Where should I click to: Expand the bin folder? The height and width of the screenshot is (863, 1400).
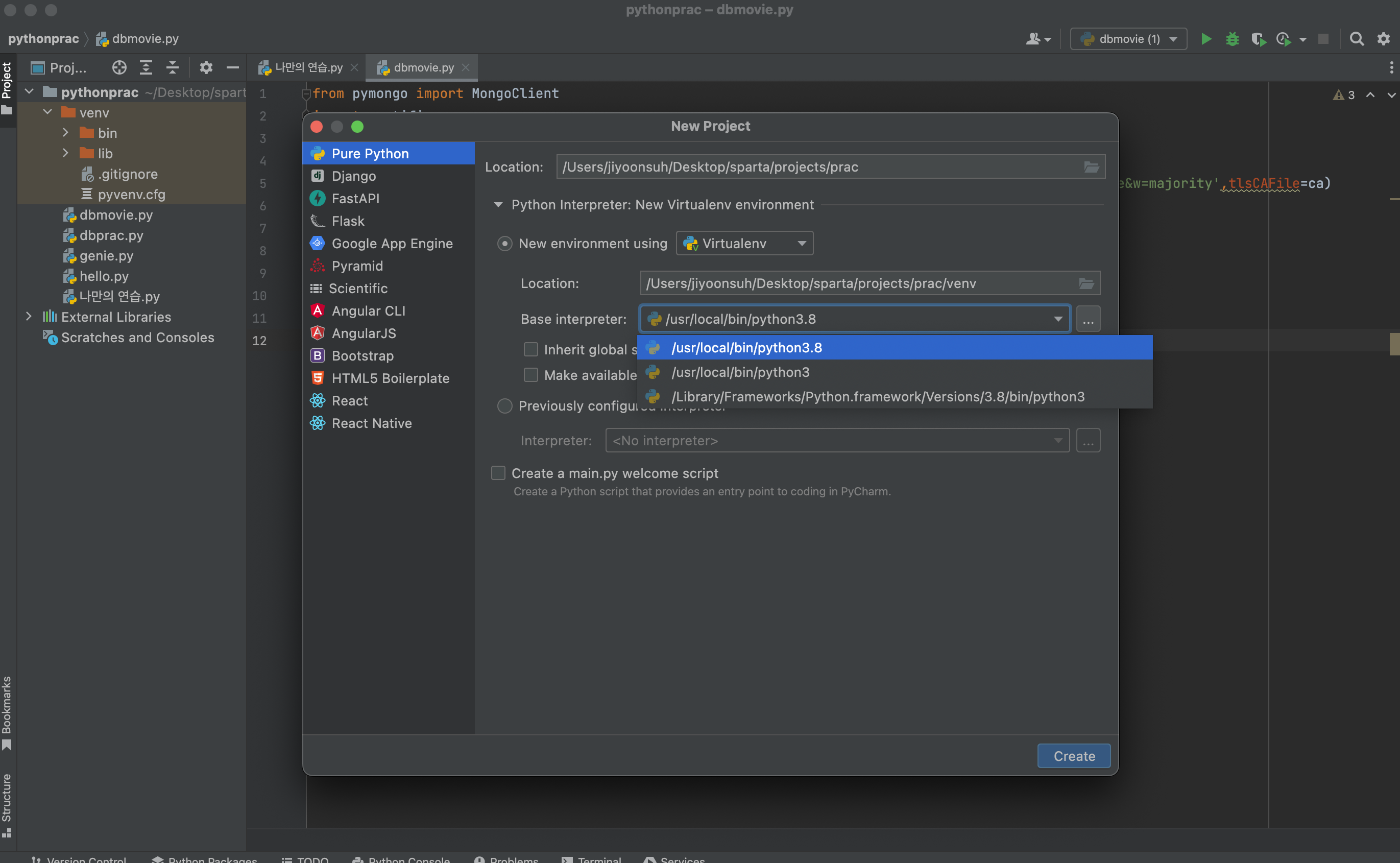tap(65, 132)
